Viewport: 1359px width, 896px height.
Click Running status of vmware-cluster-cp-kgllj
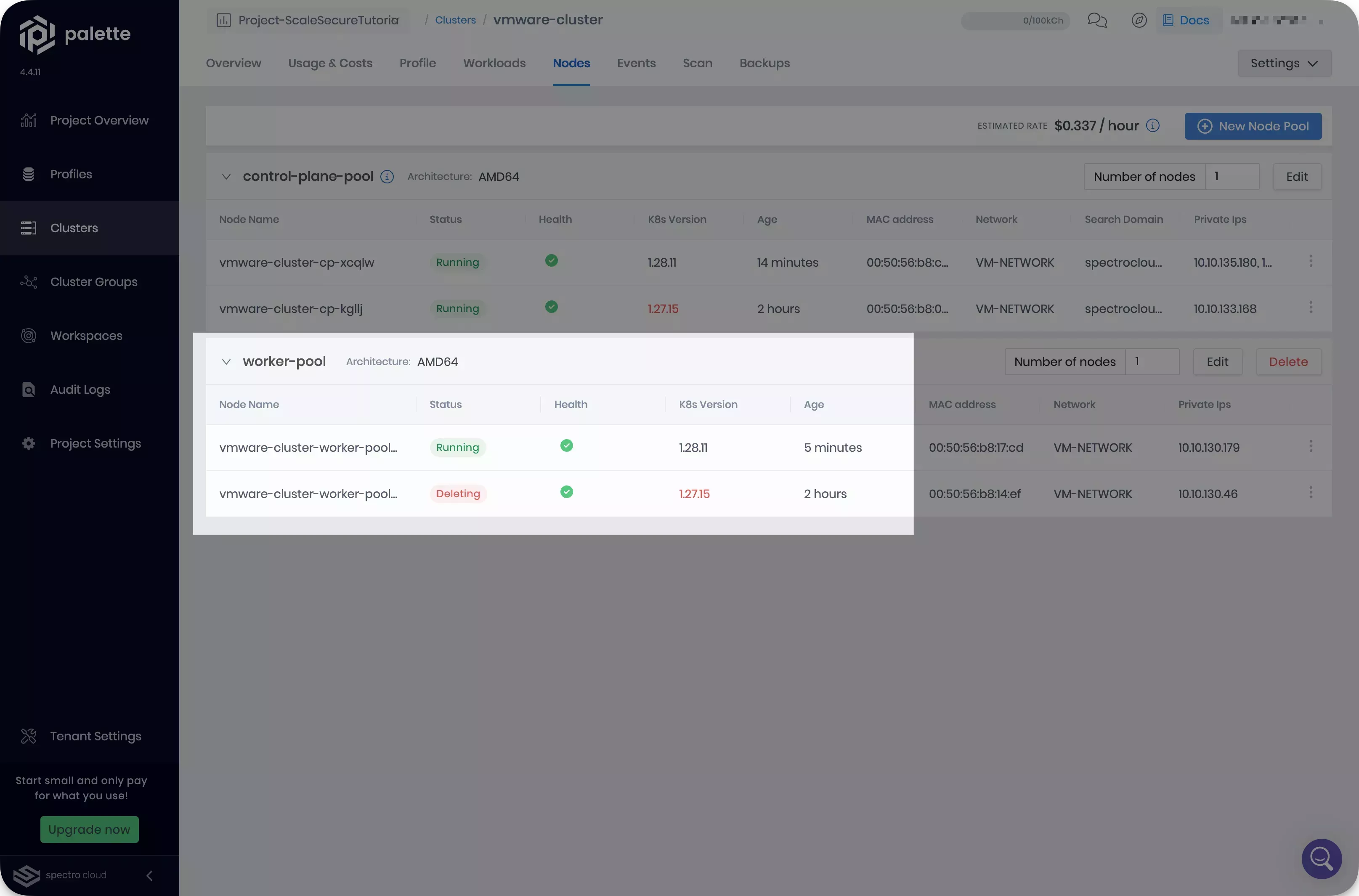tap(457, 309)
